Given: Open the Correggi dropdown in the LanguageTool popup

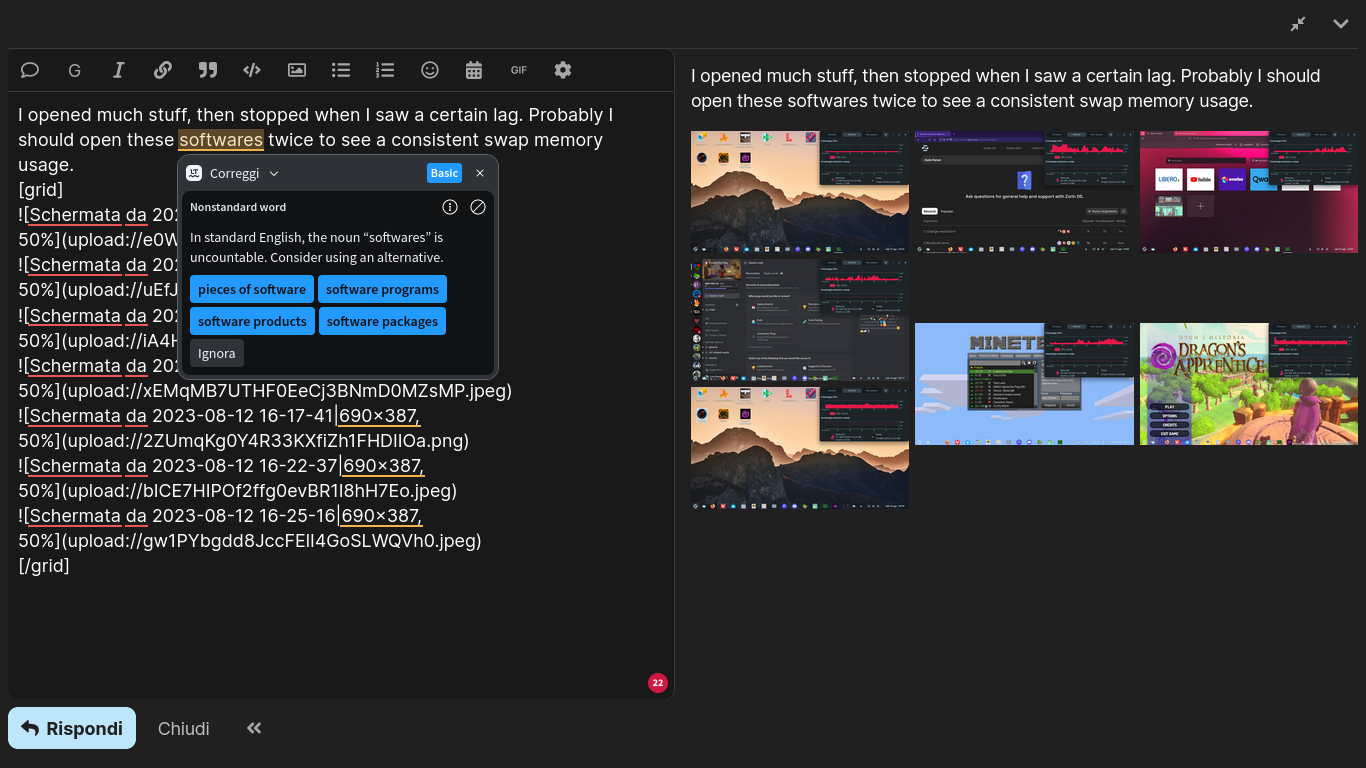Looking at the screenshot, I should coord(243,173).
